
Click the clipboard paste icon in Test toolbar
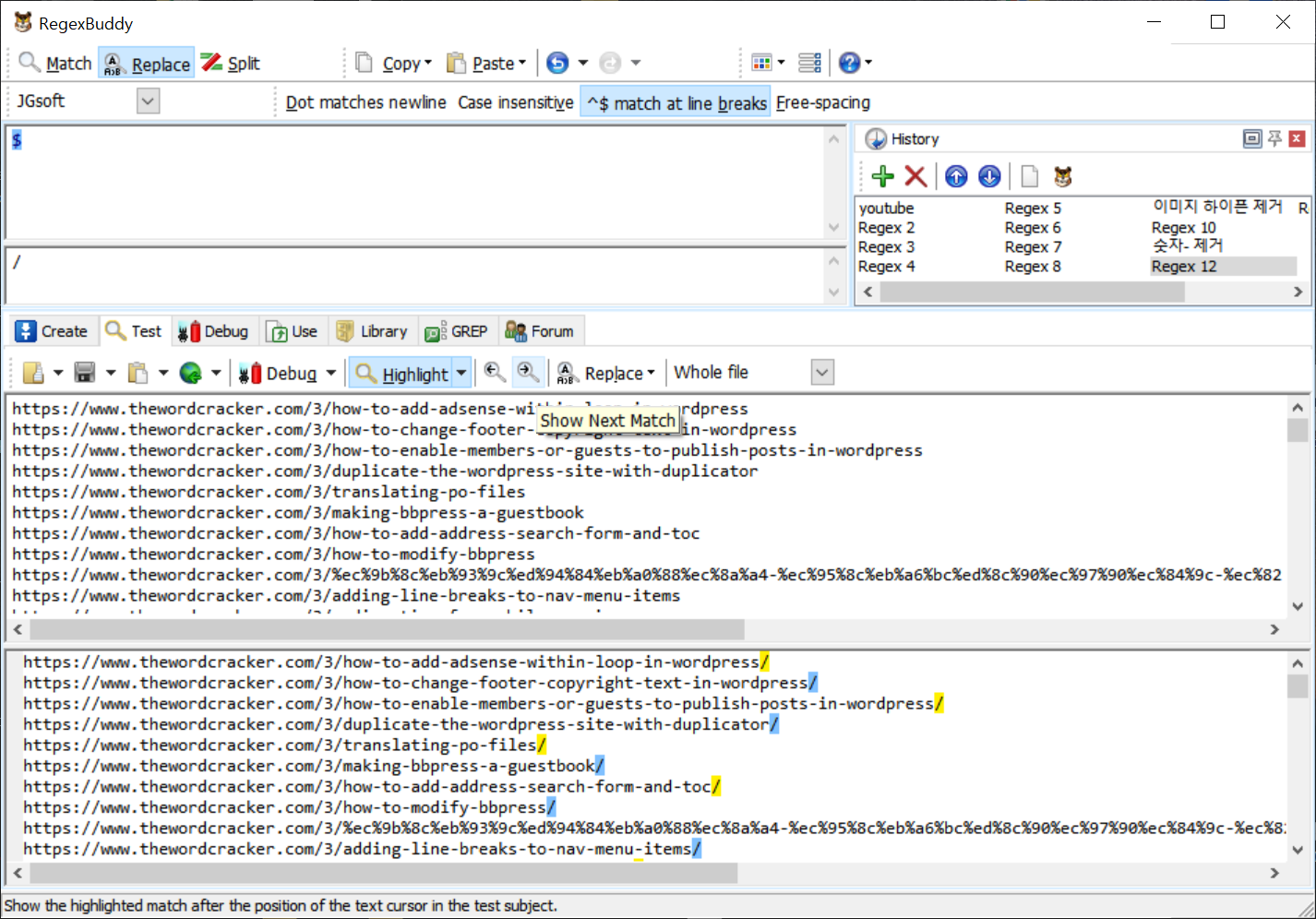click(x=138, y=373)
